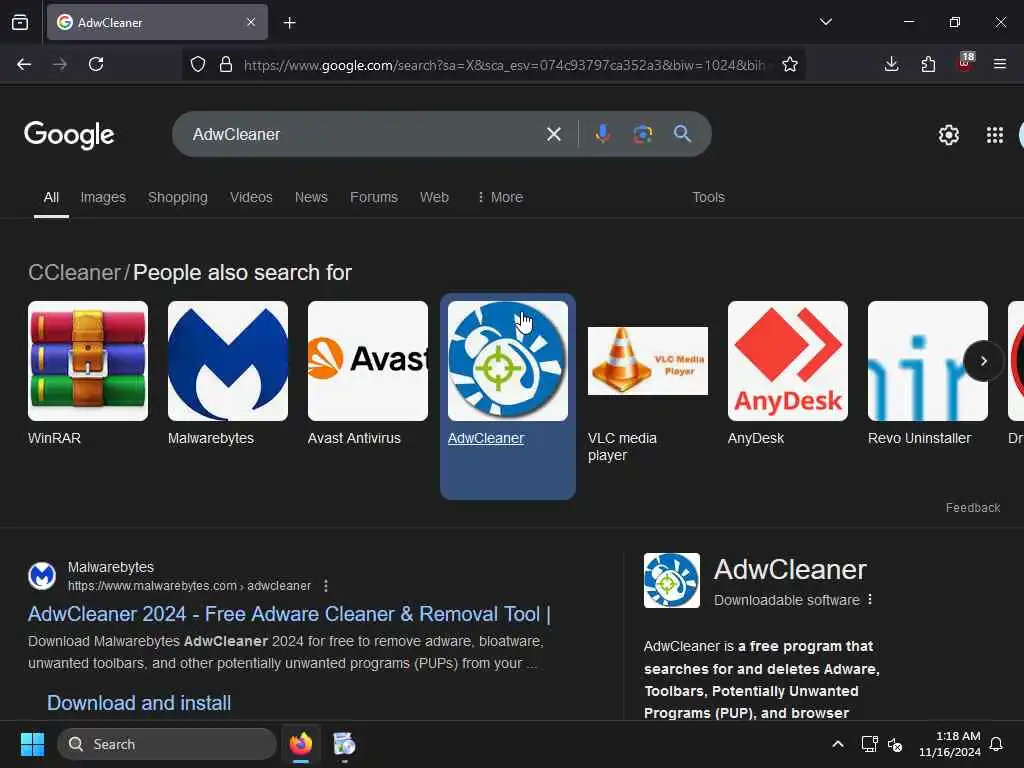The width and height of the screenshot is (1024, 768).
Task: Show next carousel items with arrow
Action: 984,360
